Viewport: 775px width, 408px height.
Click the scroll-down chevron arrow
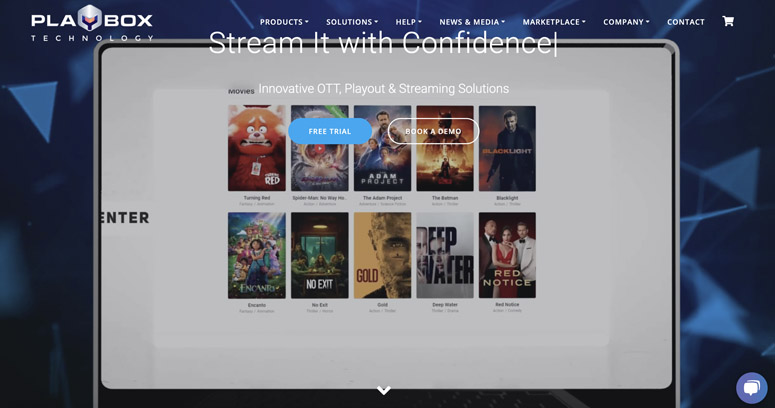[384, 390]
